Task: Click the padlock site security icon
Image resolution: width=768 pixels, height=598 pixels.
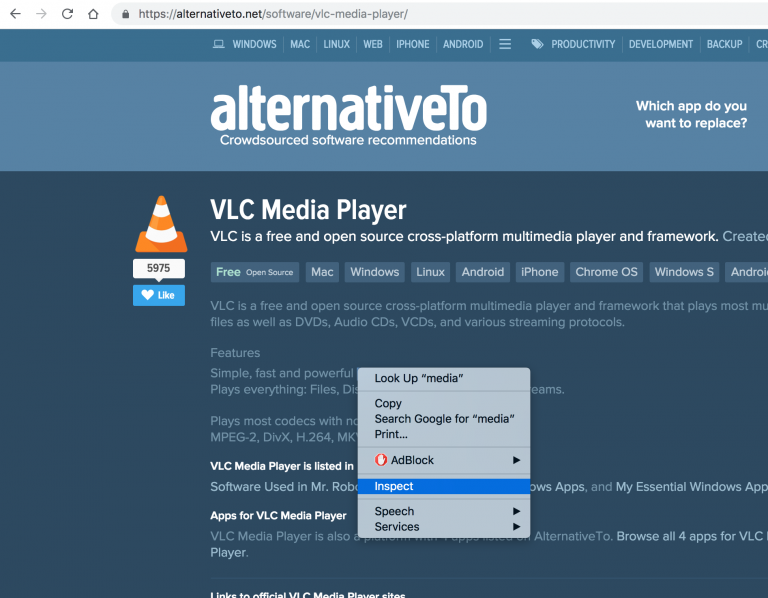Action: click(126, 14)
